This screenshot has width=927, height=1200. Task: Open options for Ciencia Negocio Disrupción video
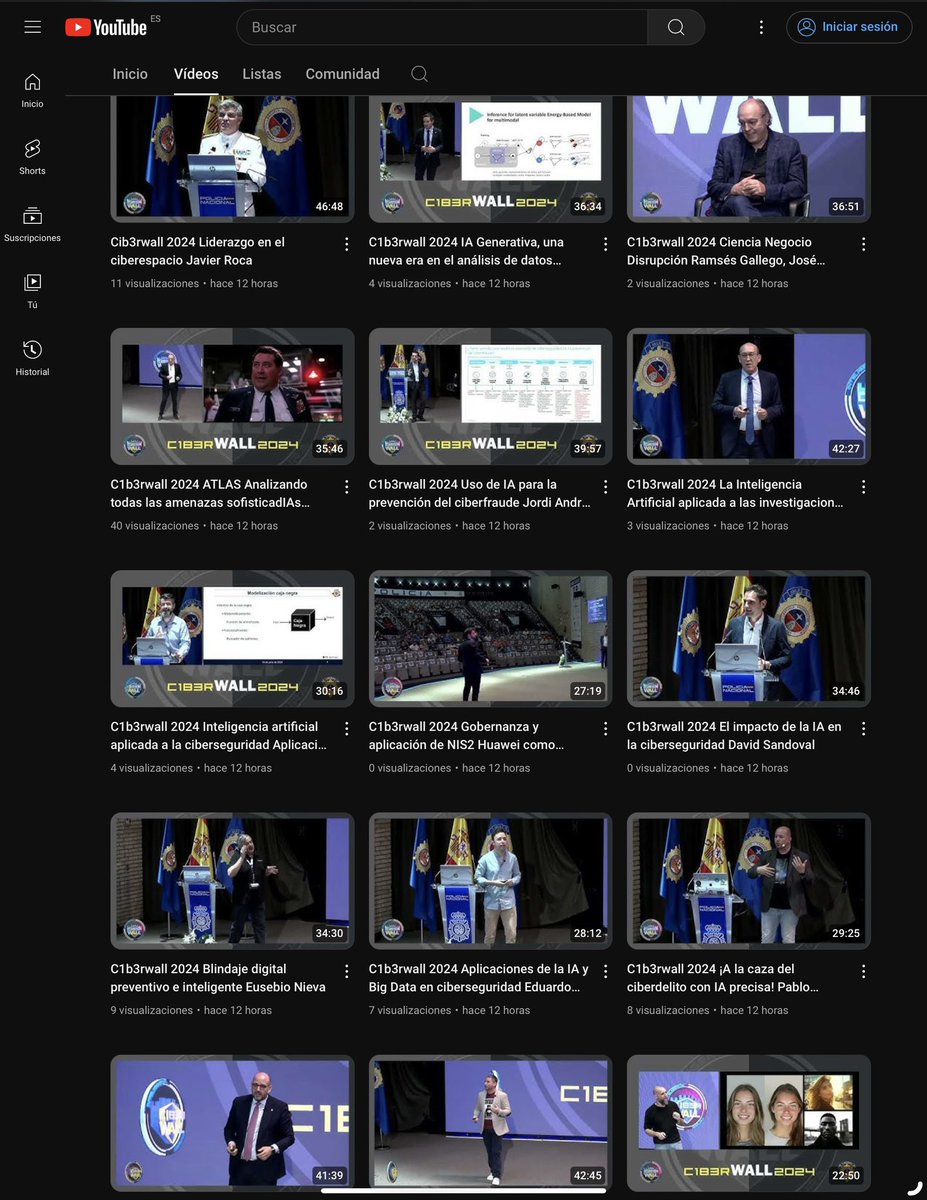click(864, 244)
